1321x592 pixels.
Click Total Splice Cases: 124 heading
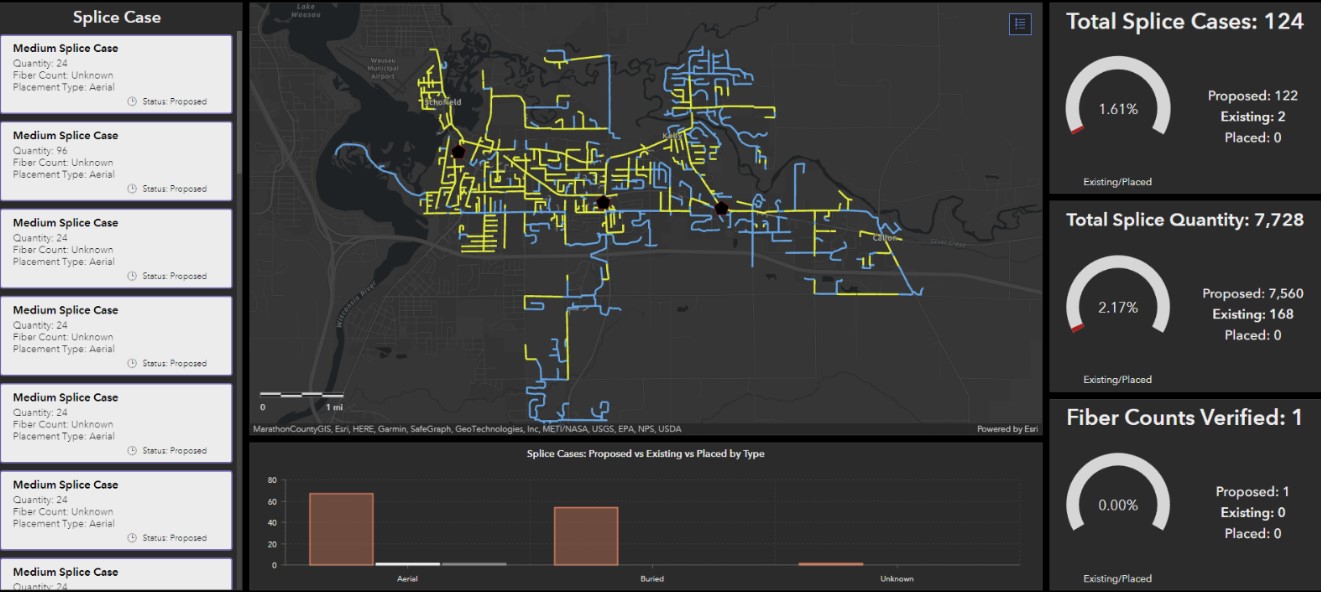coord(1185,21)
